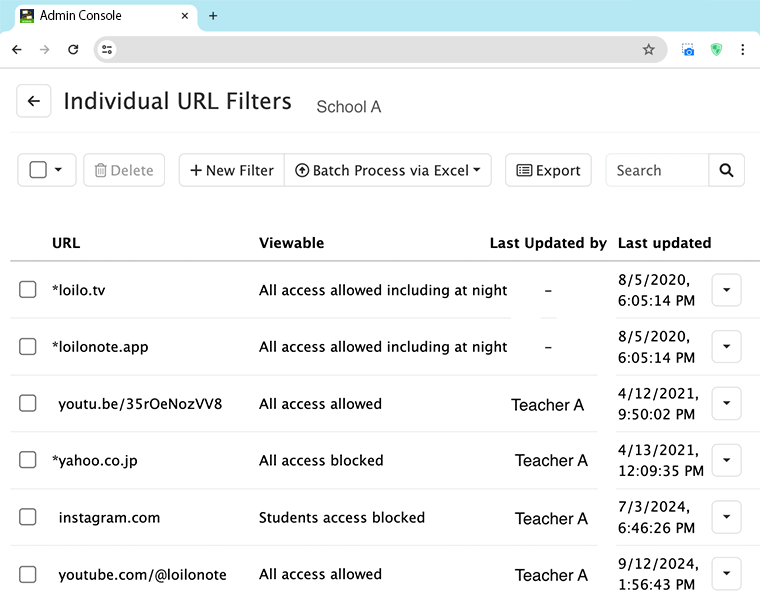Click the 7/3/2024 timestamp cell
Screen dimensions: 760x600
(x=656, y=517)
